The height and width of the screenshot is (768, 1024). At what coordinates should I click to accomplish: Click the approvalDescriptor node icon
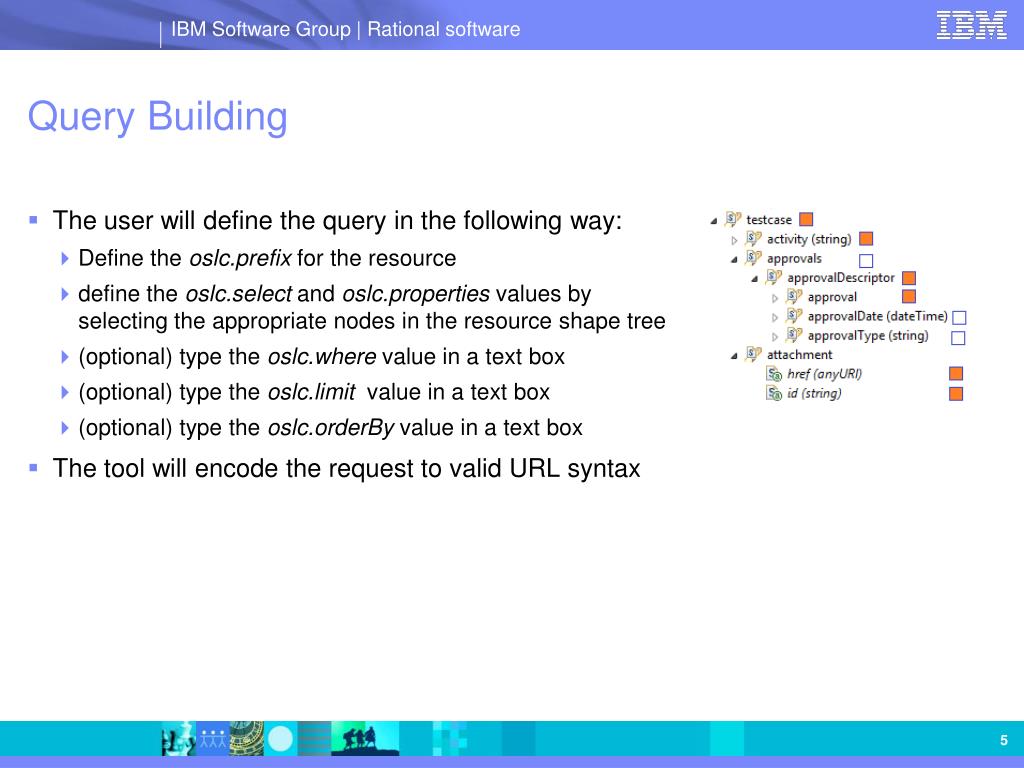click(774, 278)
